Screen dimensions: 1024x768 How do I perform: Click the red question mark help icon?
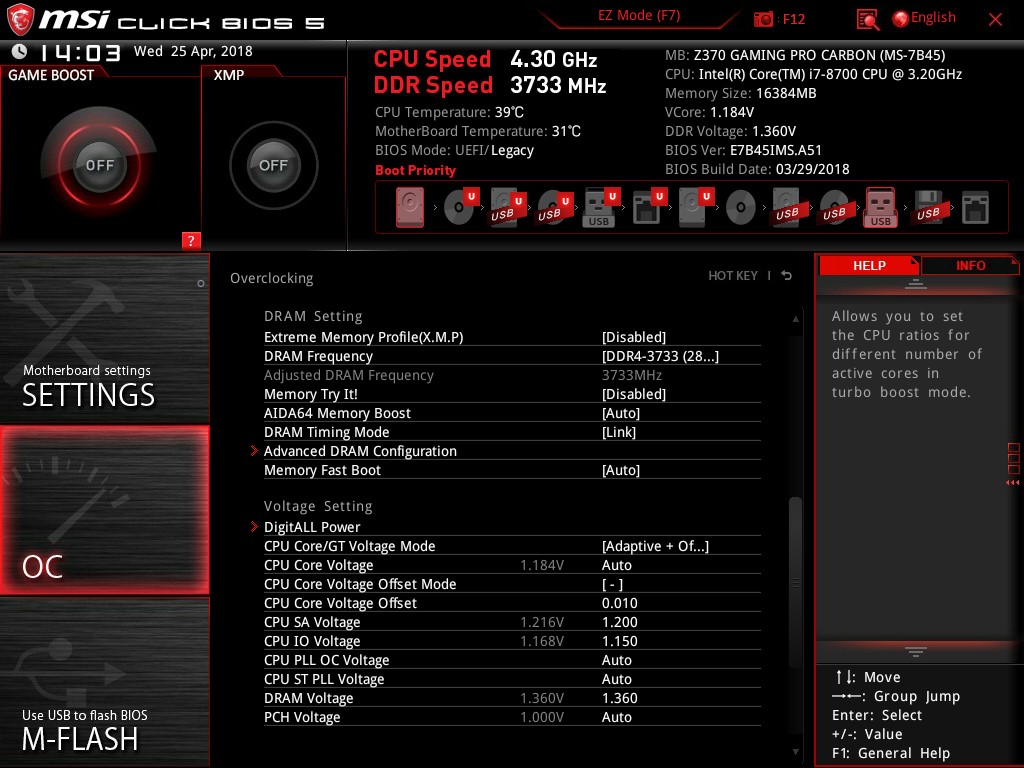pos(191,240)
